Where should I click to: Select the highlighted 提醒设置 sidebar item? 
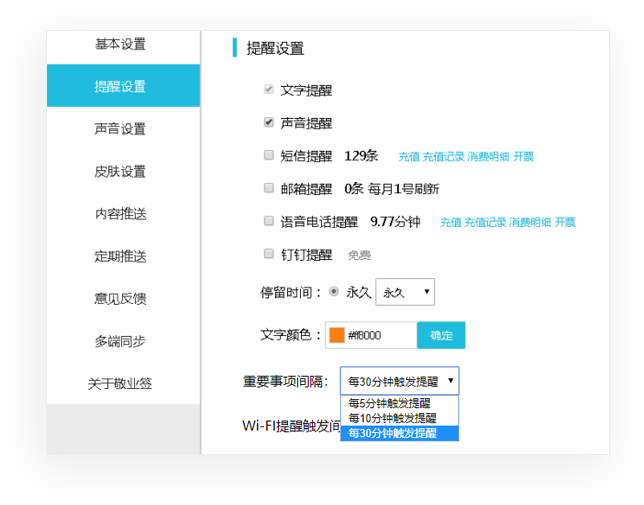pos(123,85)
